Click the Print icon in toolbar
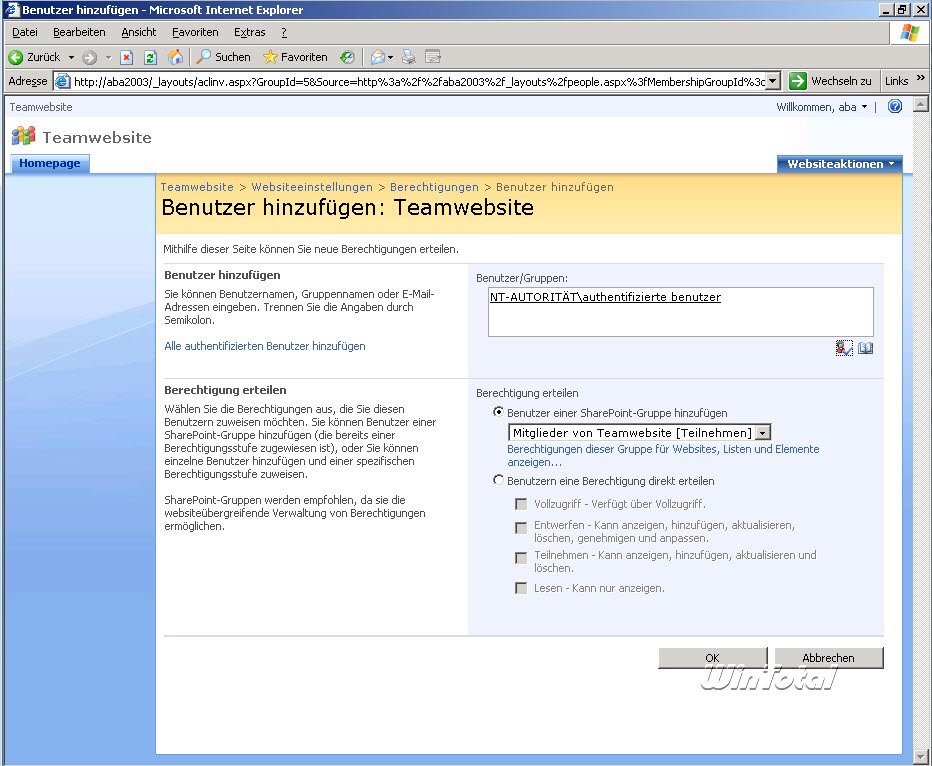932x766 pixels. pos(408,57)
